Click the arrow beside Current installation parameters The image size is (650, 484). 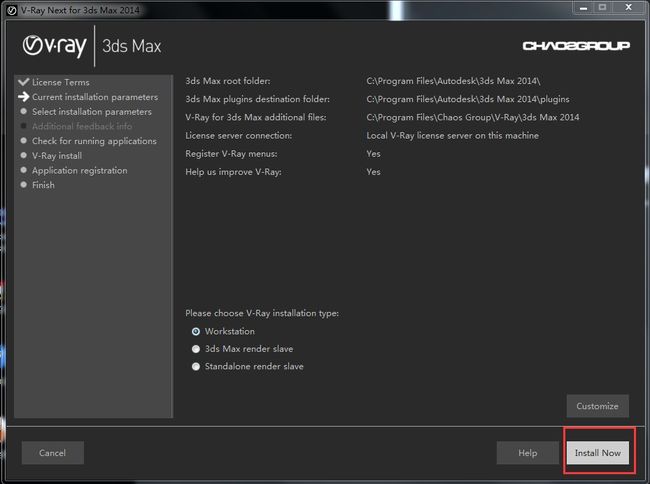24,97
